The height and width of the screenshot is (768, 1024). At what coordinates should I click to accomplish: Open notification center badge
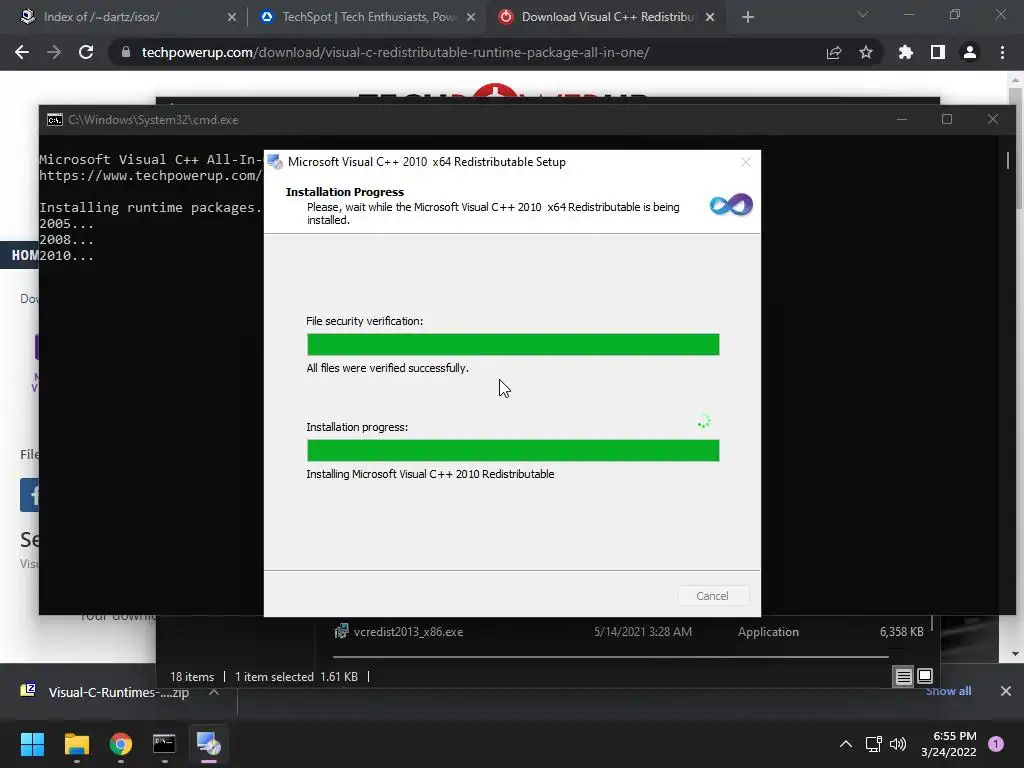point(996,744)
